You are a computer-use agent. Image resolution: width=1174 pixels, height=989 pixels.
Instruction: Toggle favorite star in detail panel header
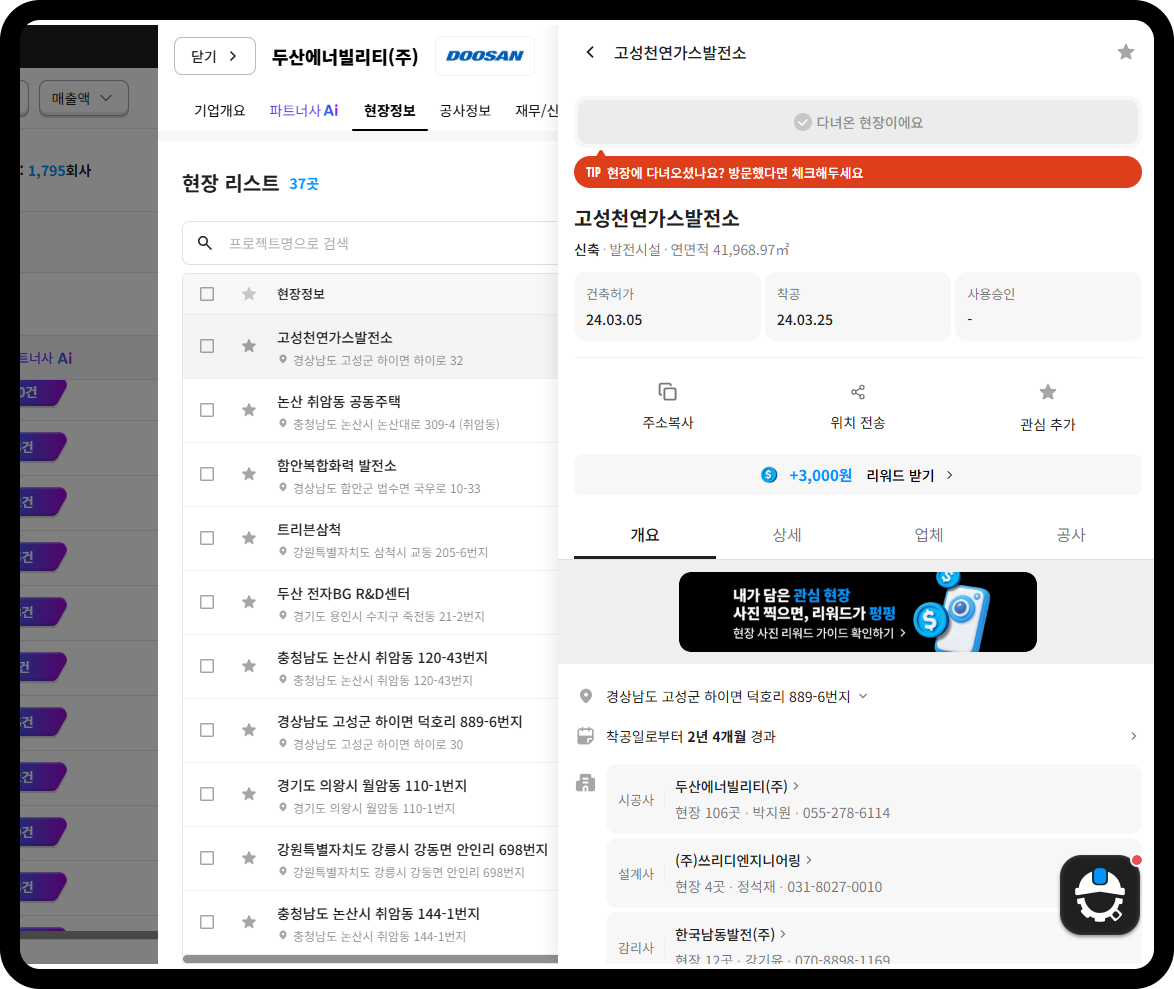click(x=1125, y=52)
